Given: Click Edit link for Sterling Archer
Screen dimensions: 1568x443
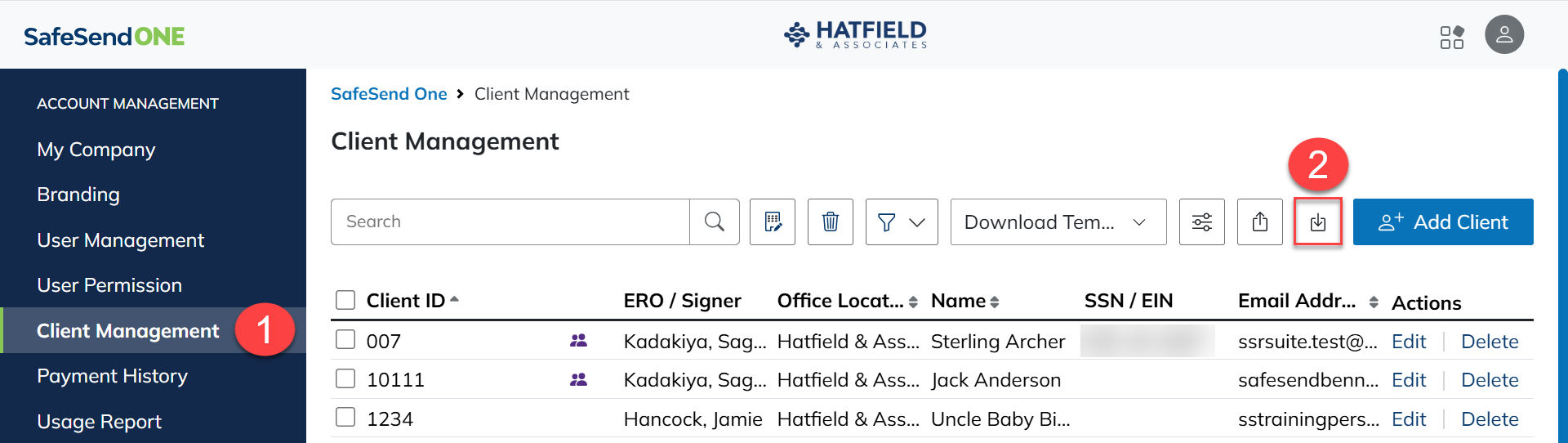Looking at the screenshot, I should (x=1409, y=342).
